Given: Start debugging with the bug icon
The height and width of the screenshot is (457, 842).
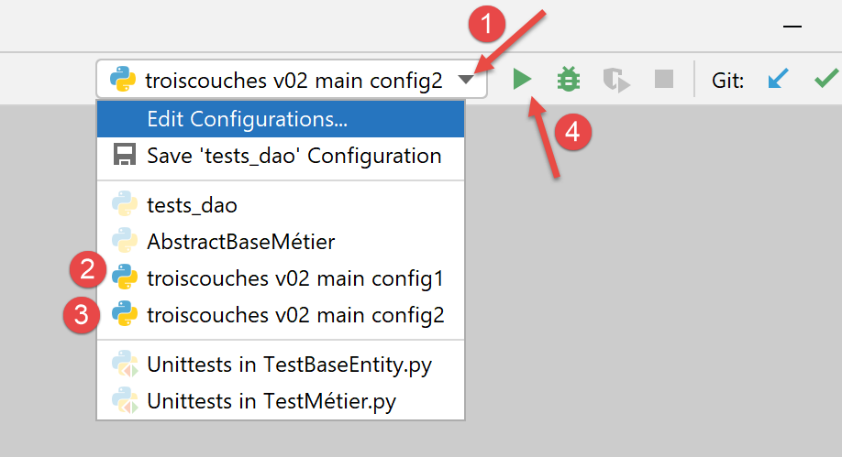Looking at the screenshot, I should 569,79.
